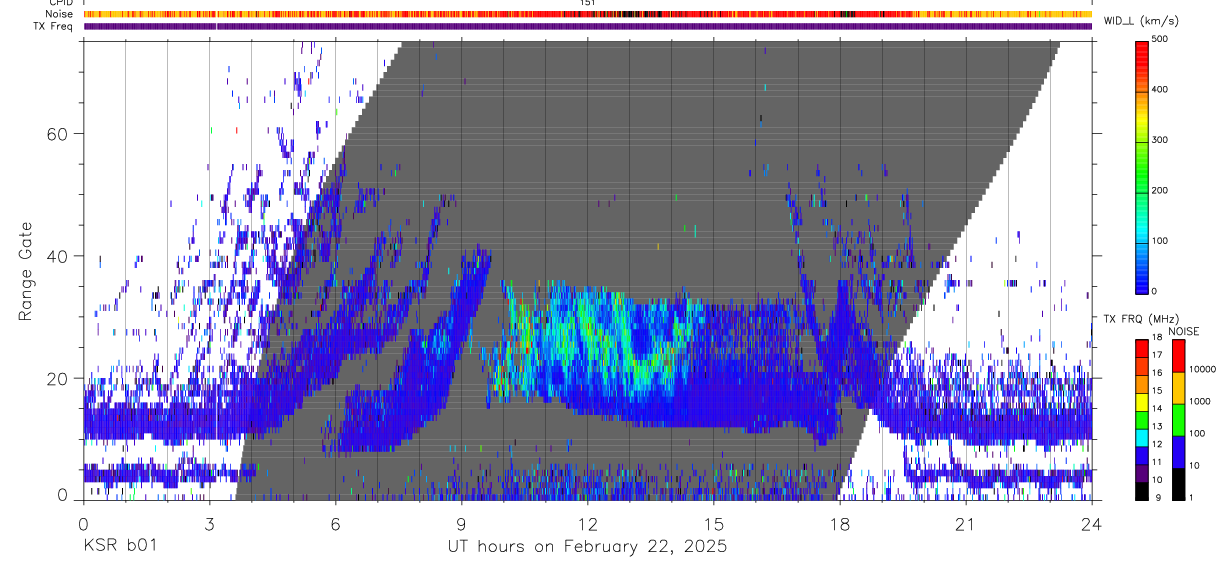The height and width of the screenshot is (567, 1228).
Task: Click the '151' CPID value at top
Action: (588, 3)
